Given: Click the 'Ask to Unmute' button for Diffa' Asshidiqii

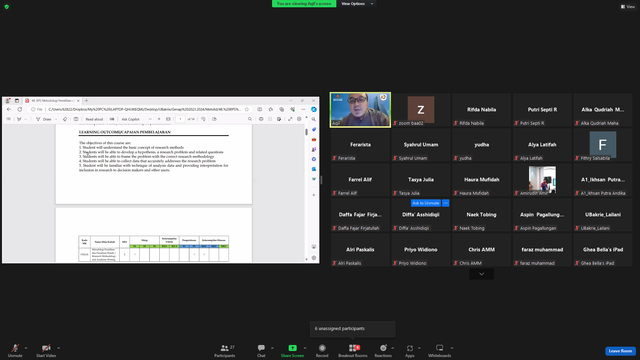Looking at the screenshot, I should coord(425,203).
